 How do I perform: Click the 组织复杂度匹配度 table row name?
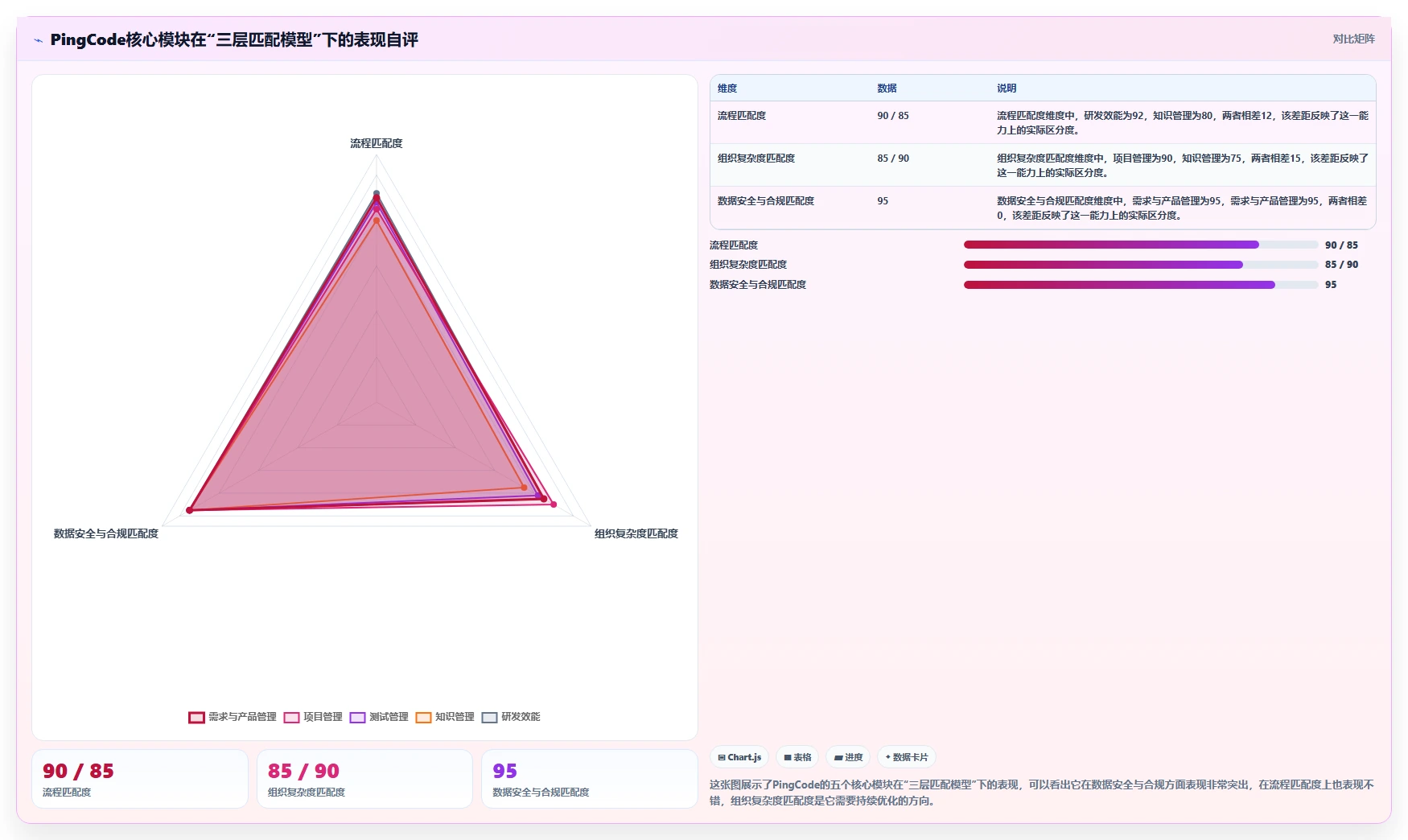pyautogui.click(x=756, y=159)
